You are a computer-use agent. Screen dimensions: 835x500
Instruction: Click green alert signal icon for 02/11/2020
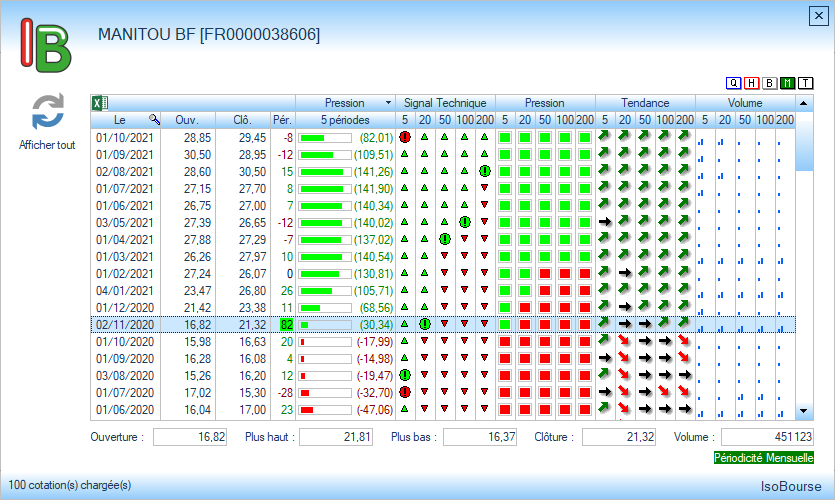tap(424, 324)
